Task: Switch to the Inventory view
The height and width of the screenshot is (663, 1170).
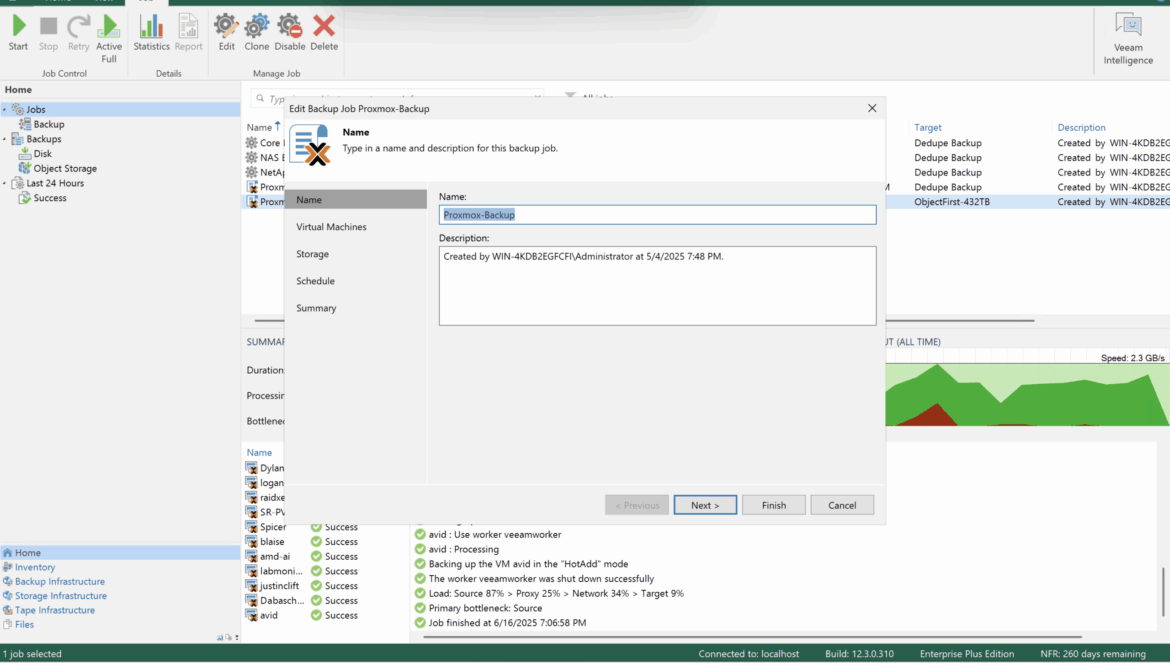Action: coord(34,568)
